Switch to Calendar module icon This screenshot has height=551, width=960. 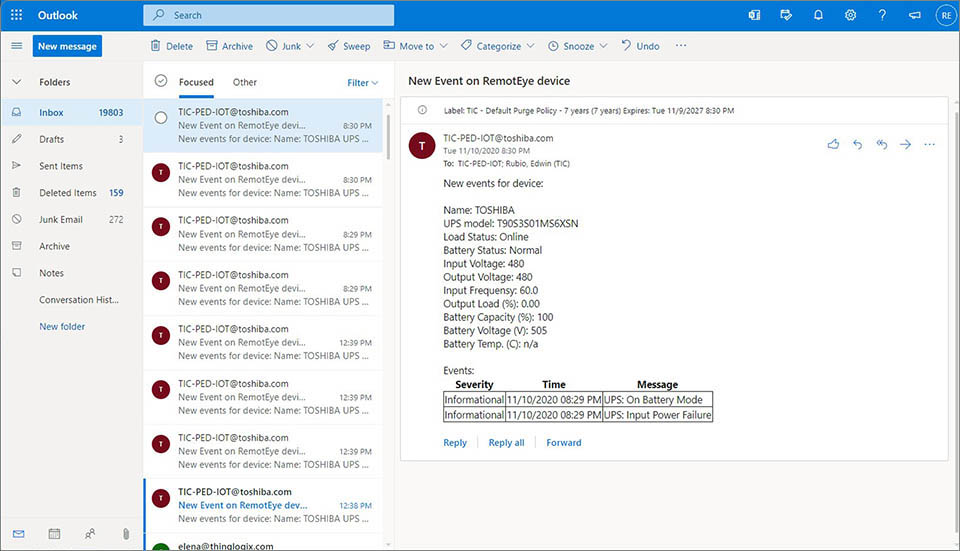[x=54, y=534]
